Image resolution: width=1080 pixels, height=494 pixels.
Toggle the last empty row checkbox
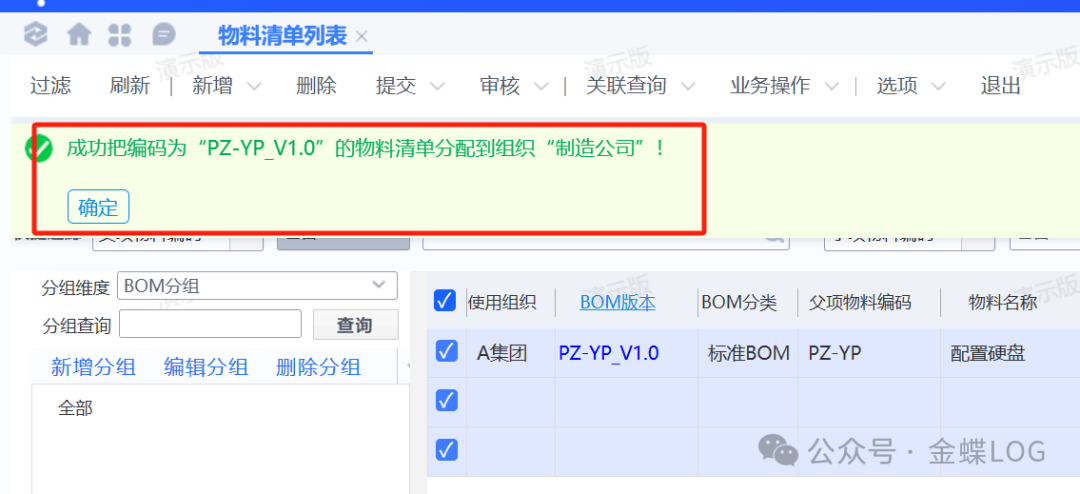click(x=446, y=450)
